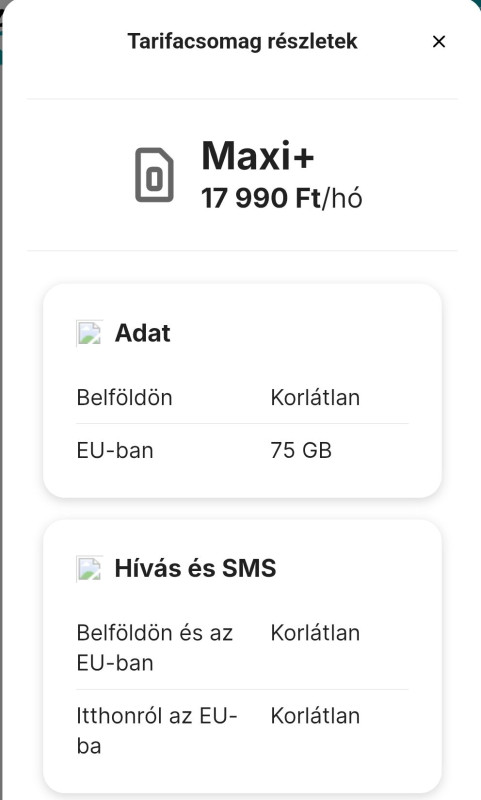Close the Tarifacsomag részletek dialog
This screenshot has height=800, width=481.
pyautogui.click(x=439, y=42)
